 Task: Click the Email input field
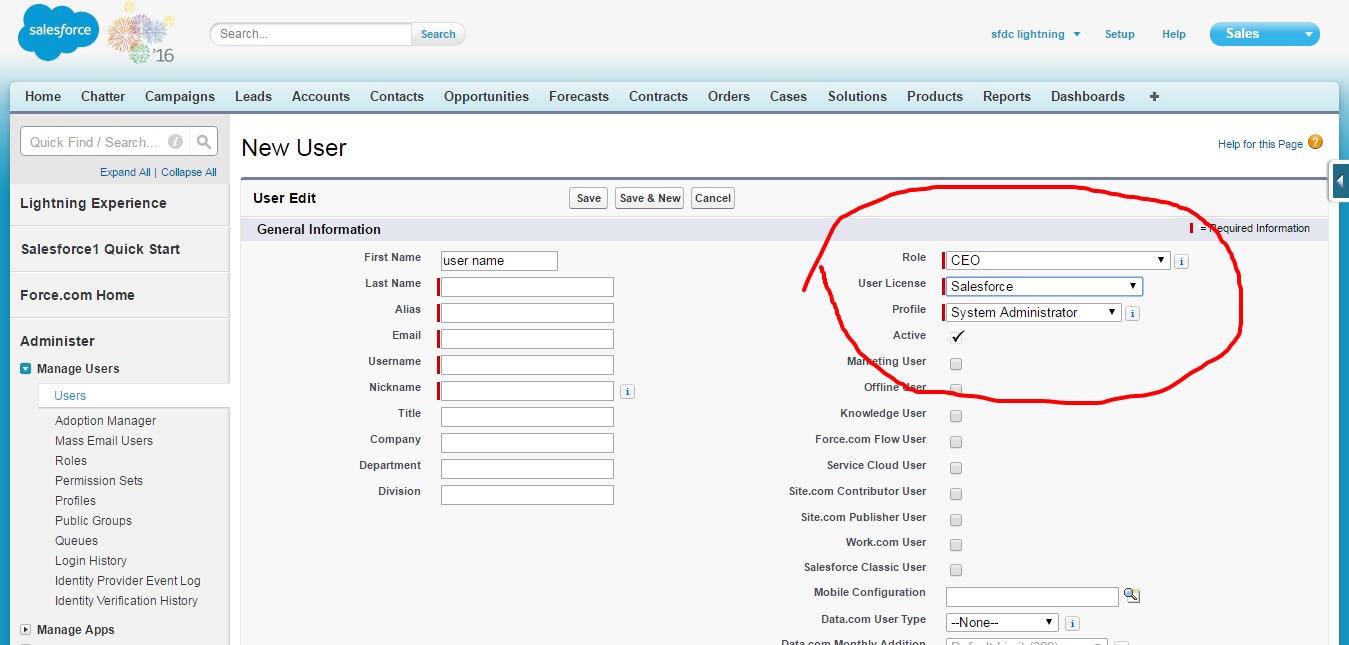527,339
